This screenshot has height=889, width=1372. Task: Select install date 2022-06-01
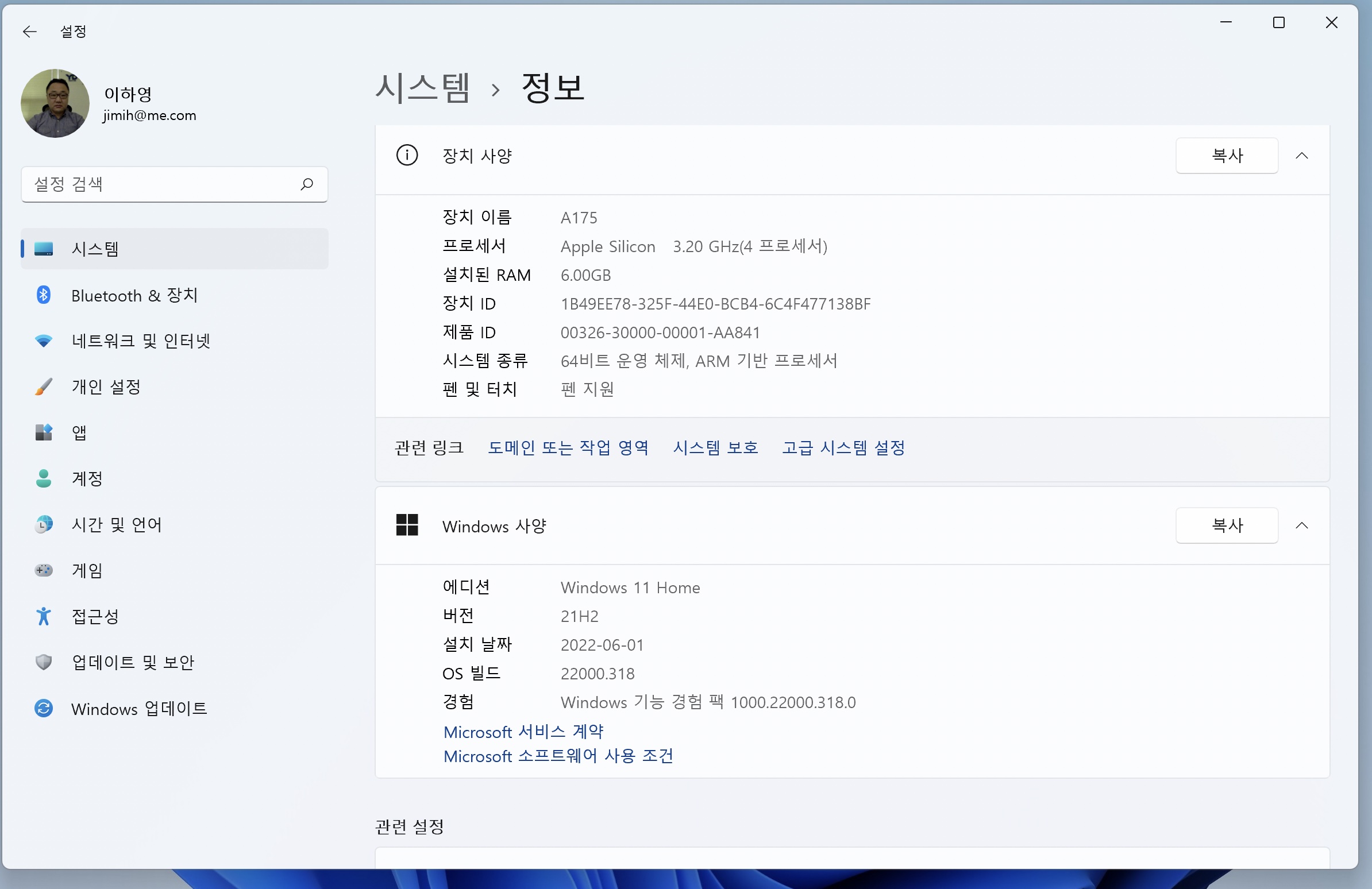point(603,645)
